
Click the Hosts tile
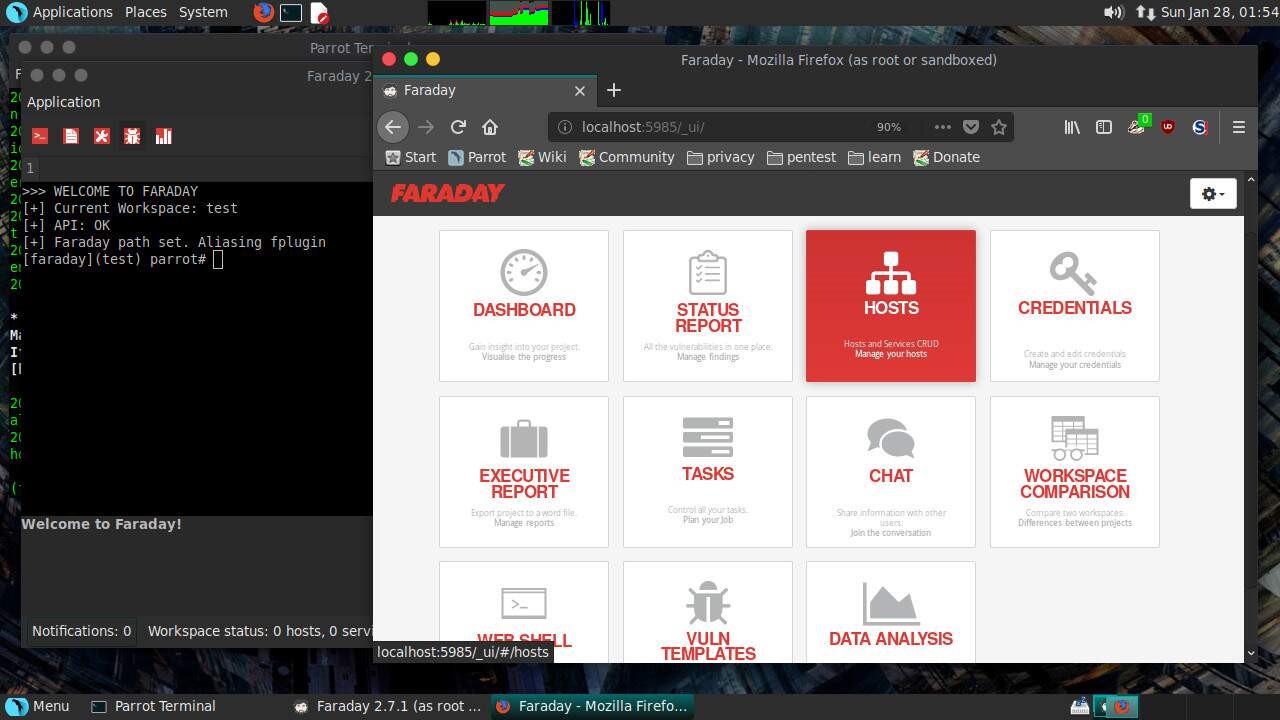tap(890, 305)
